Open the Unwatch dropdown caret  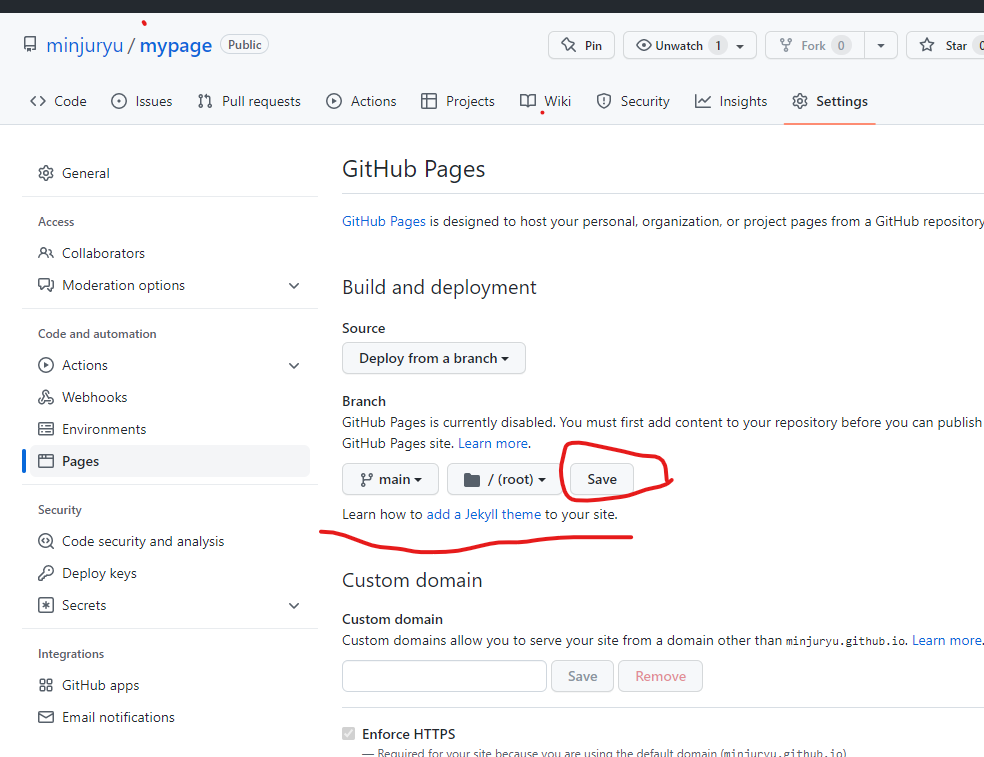pos(741,46)
